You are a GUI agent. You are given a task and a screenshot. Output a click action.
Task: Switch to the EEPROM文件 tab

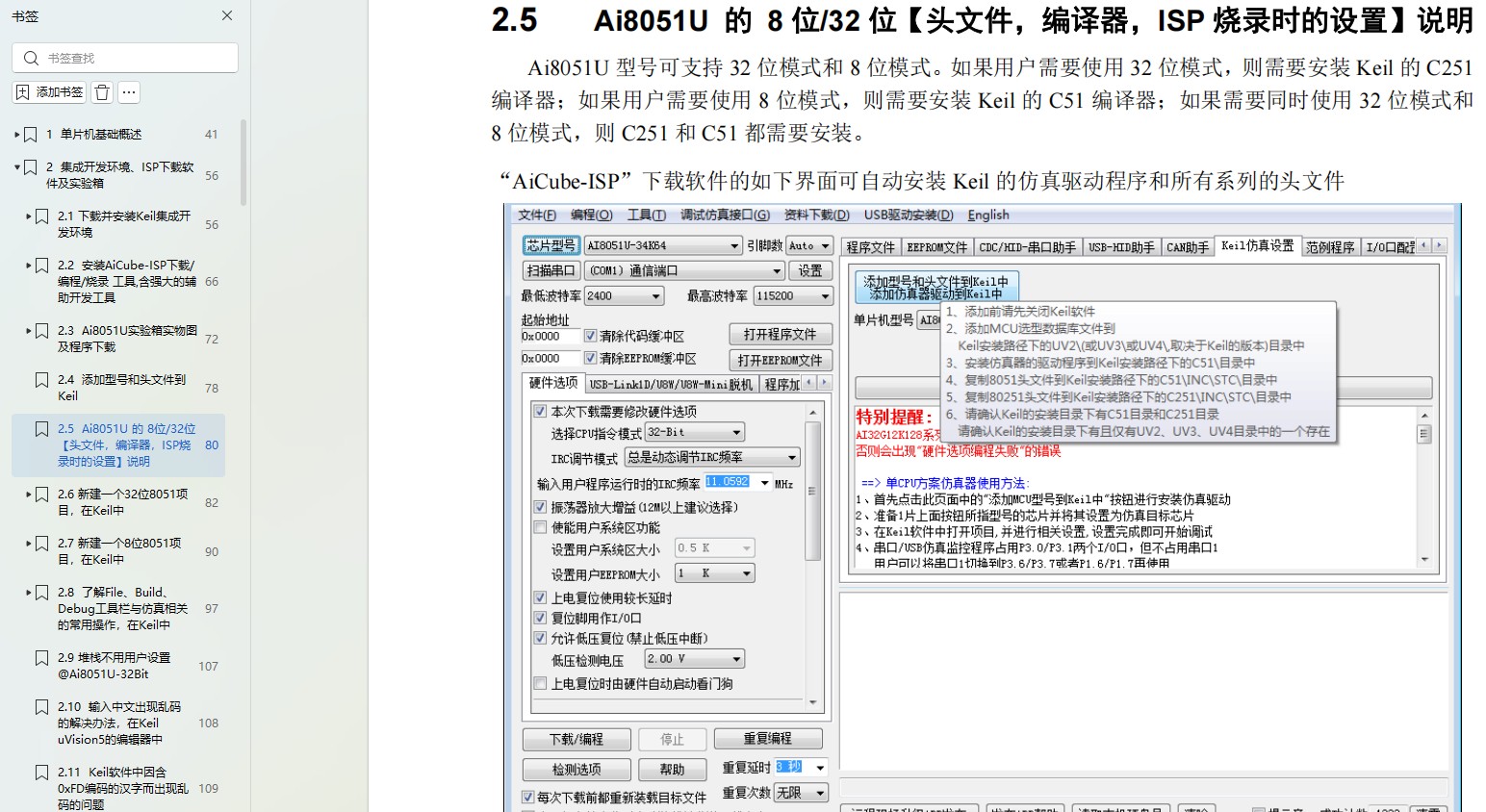[936, 247]
